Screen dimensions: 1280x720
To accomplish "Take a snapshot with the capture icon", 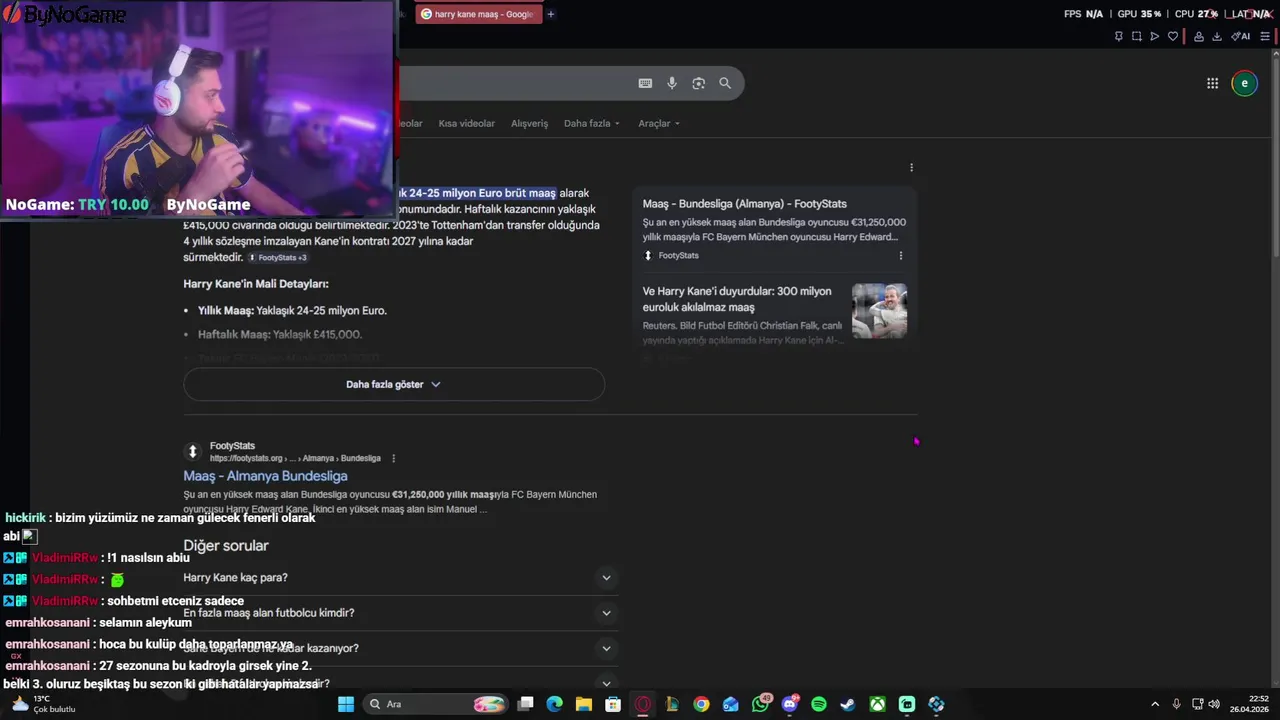I will coord(1136,37).
